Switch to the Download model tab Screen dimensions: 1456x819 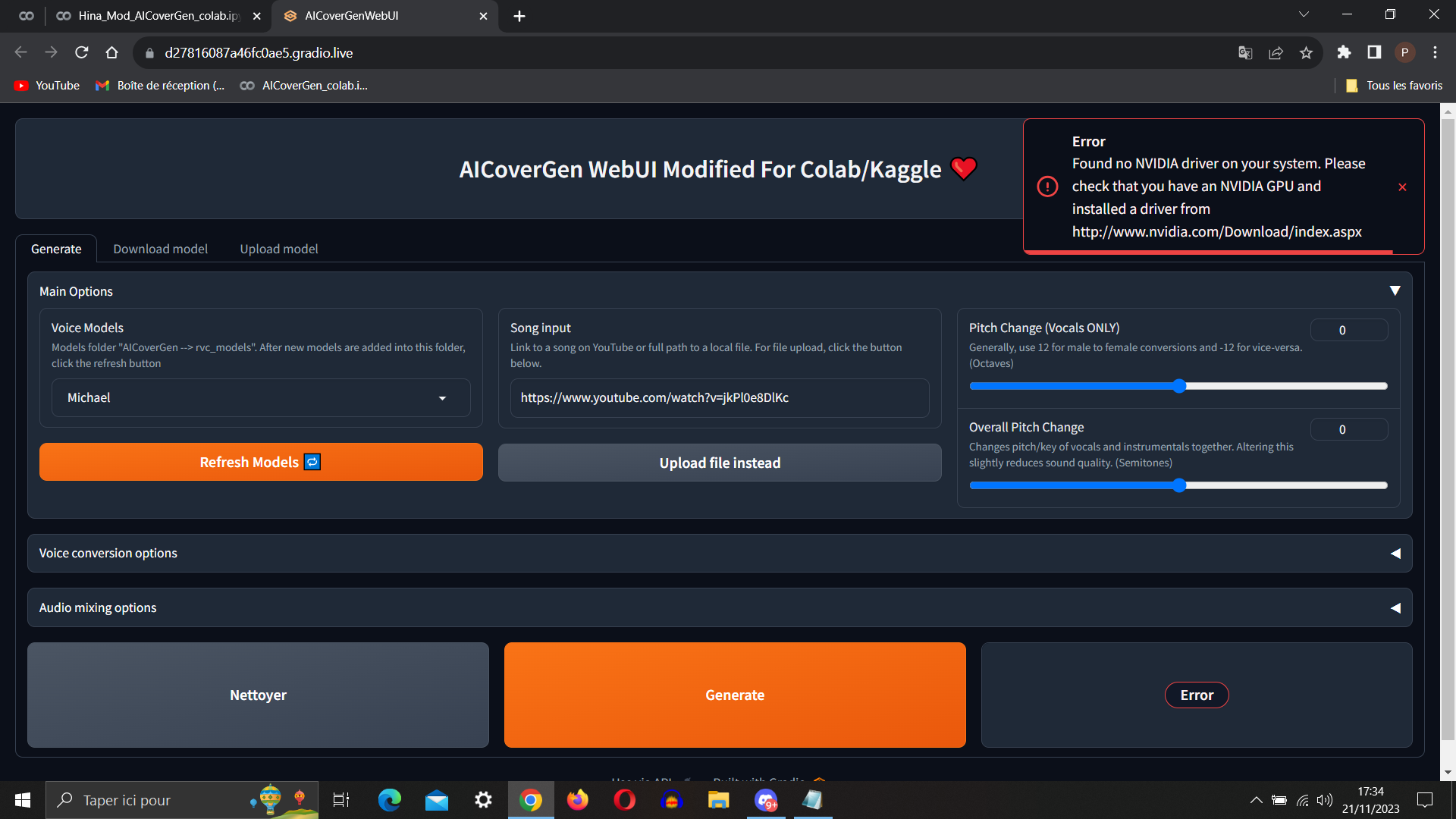pyautogui.click(x=160, y=249)
